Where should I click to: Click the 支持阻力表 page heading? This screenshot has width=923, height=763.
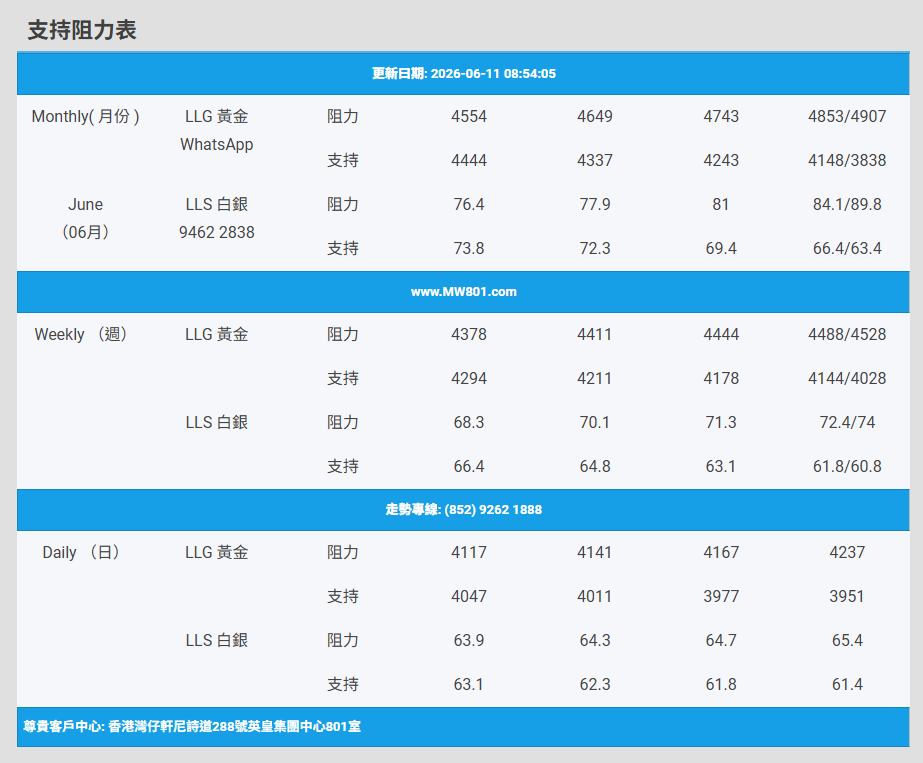(x=82, y=30)
